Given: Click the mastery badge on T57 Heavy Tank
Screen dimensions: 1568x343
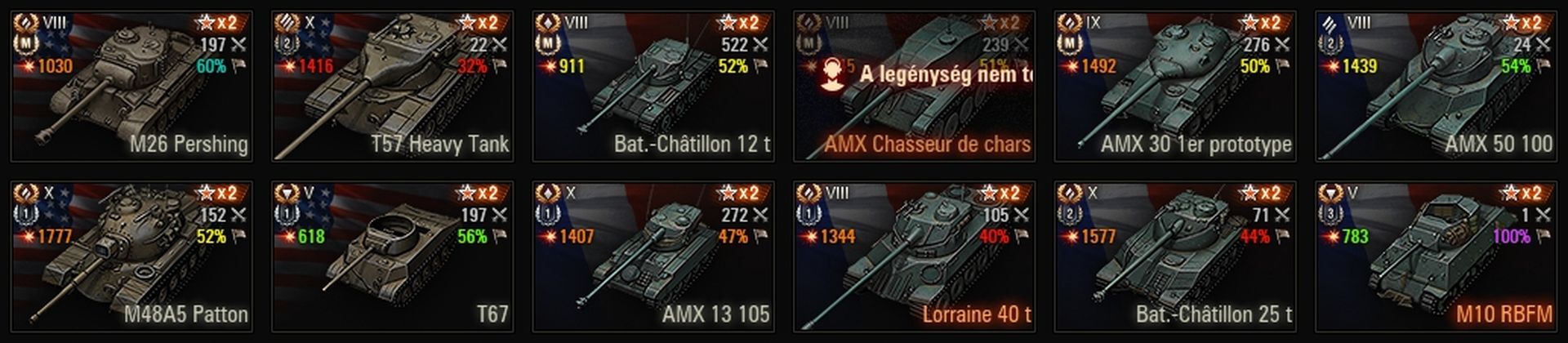Looking at the screenshot, I should (287, 44).
